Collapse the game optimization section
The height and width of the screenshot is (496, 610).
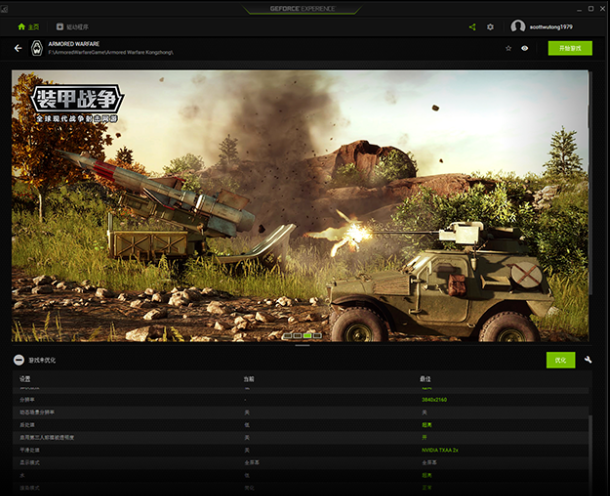19,360
